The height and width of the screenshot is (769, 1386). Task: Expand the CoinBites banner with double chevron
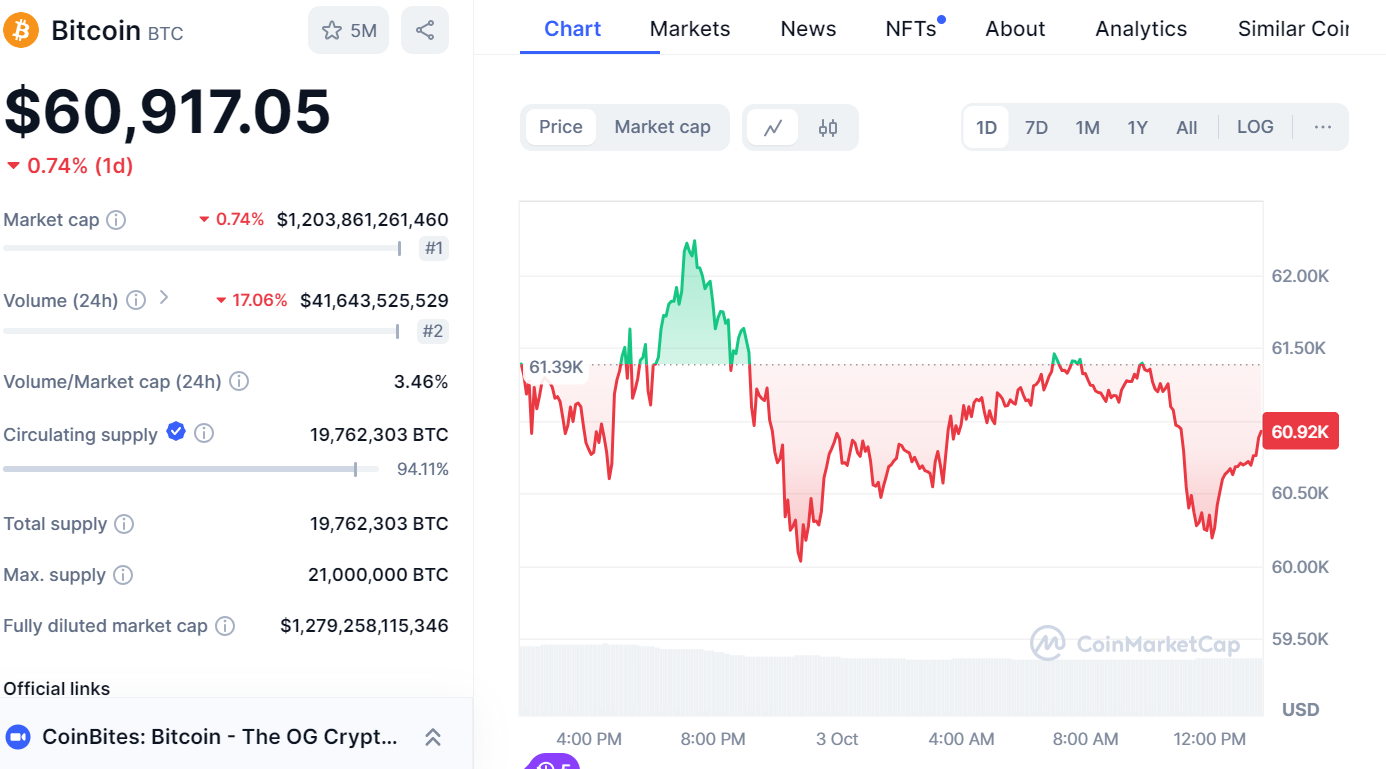[433, 738]
